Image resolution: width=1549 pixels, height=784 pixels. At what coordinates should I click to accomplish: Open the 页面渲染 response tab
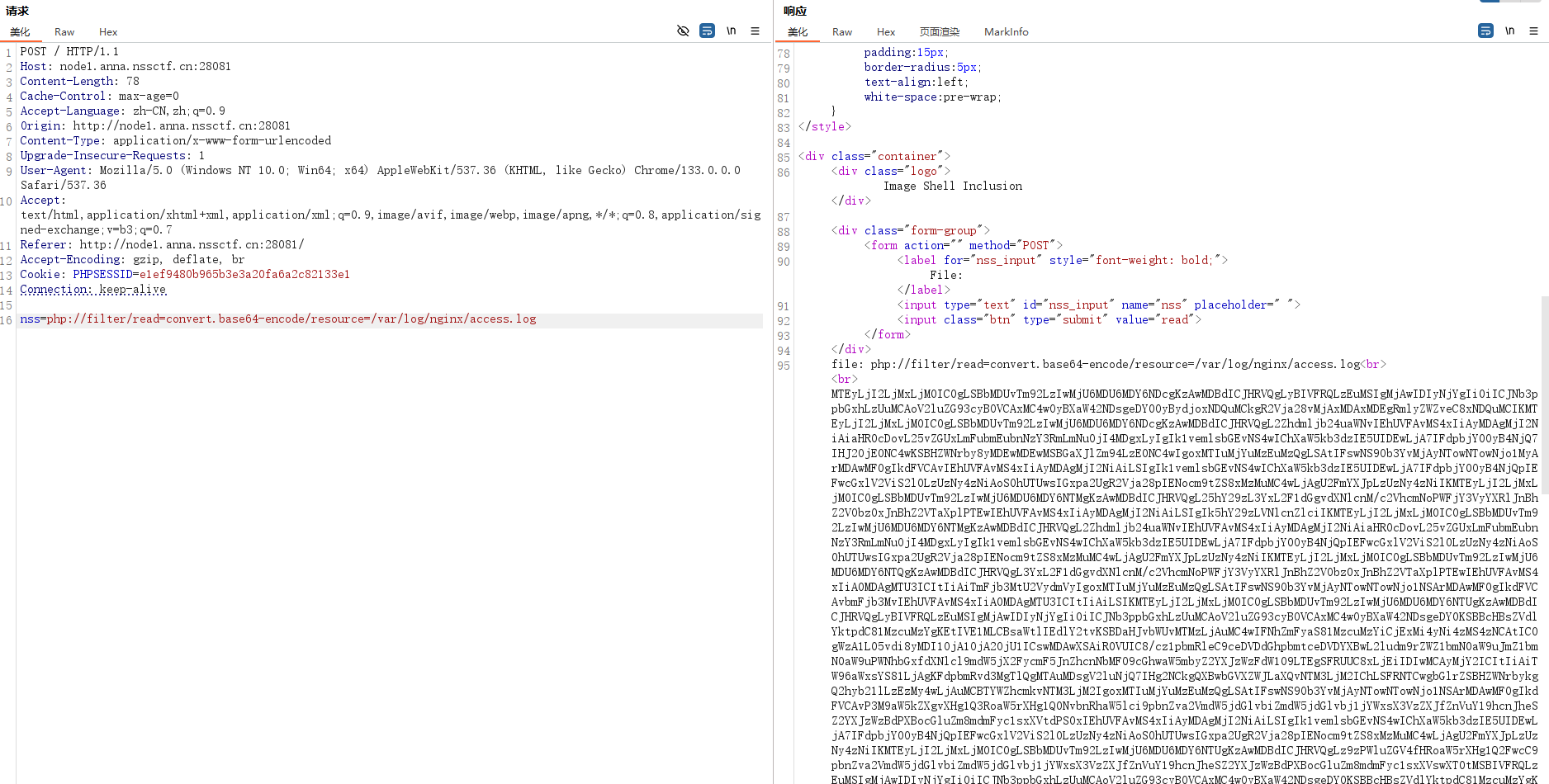[x=940, y=32]
